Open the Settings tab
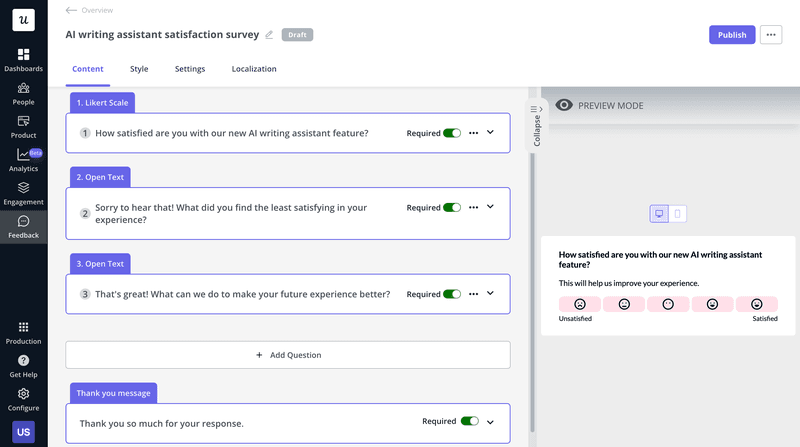This screenshot has height=447, width=800. tap(190, 69)
